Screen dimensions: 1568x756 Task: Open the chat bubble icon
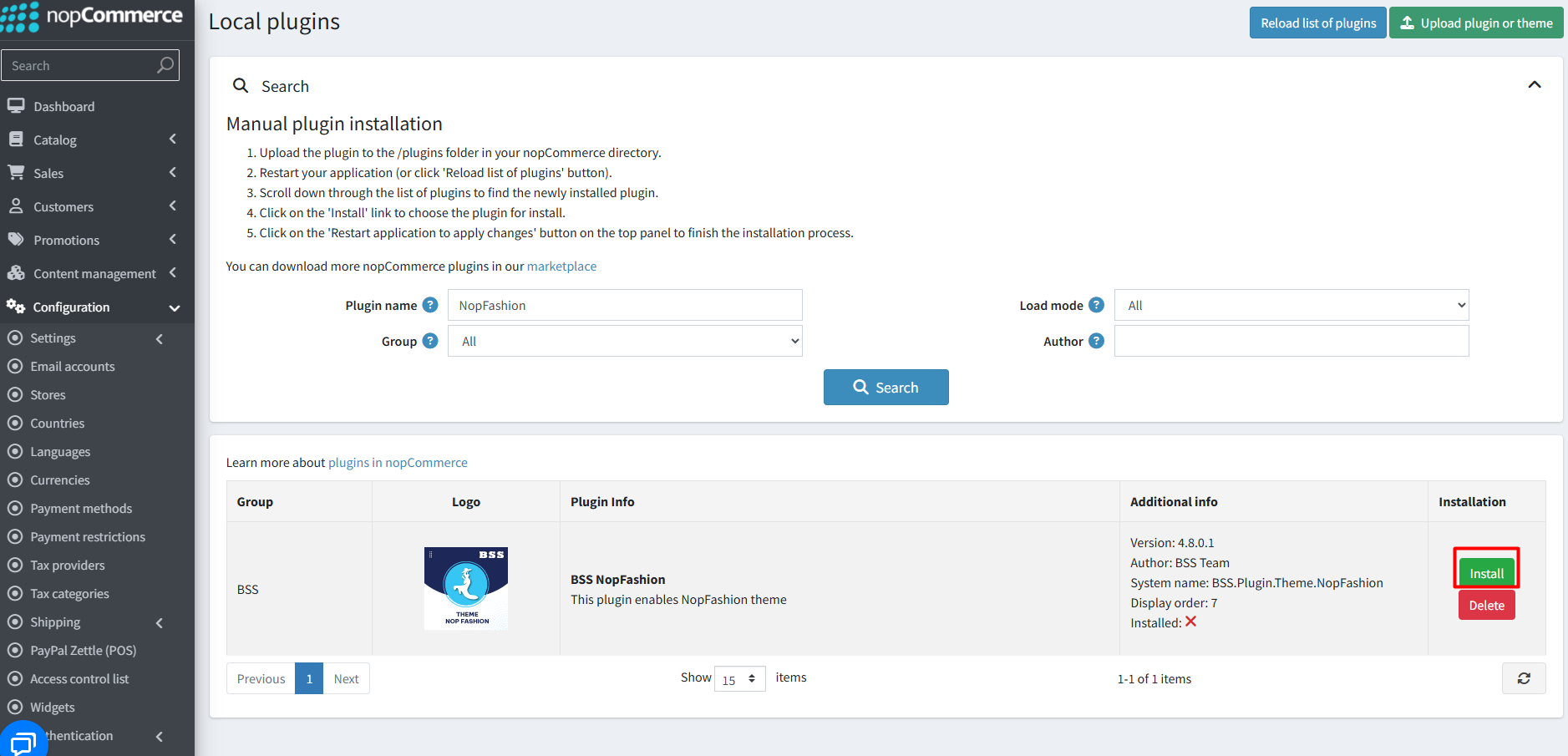pyautogui.click(x=23, y=740)
